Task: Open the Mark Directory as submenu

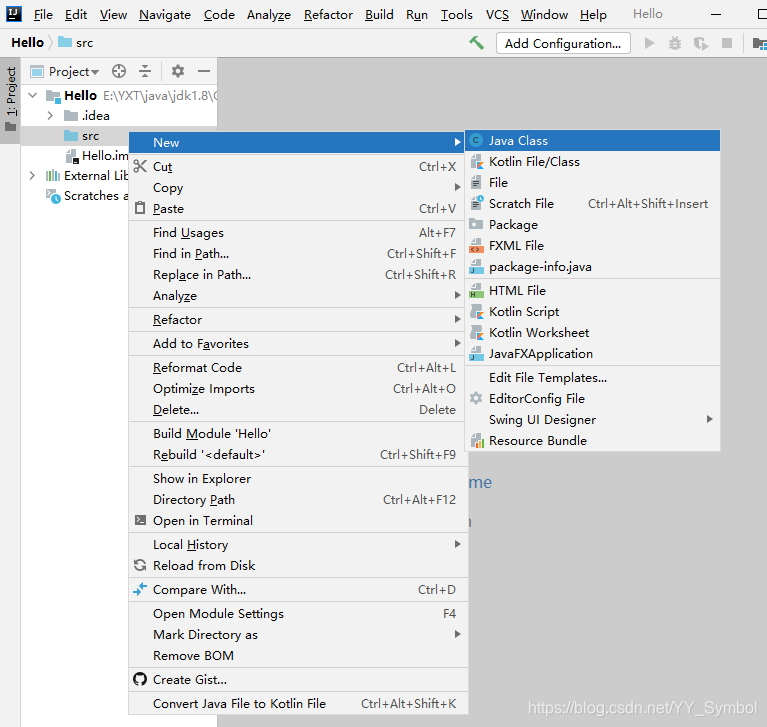Action: tap(298, 634)
